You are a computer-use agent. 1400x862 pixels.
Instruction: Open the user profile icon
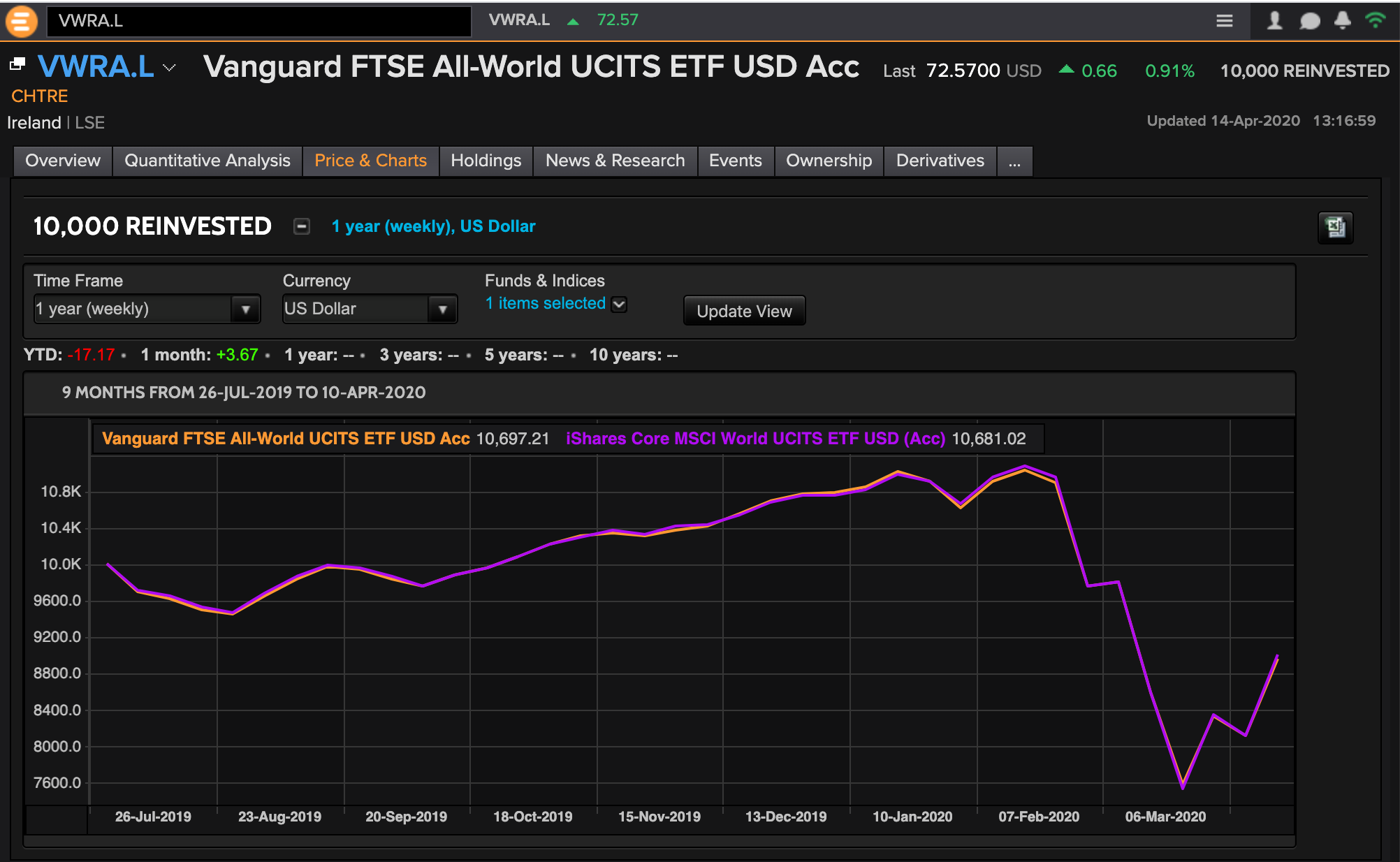(x=1275, y=20)
